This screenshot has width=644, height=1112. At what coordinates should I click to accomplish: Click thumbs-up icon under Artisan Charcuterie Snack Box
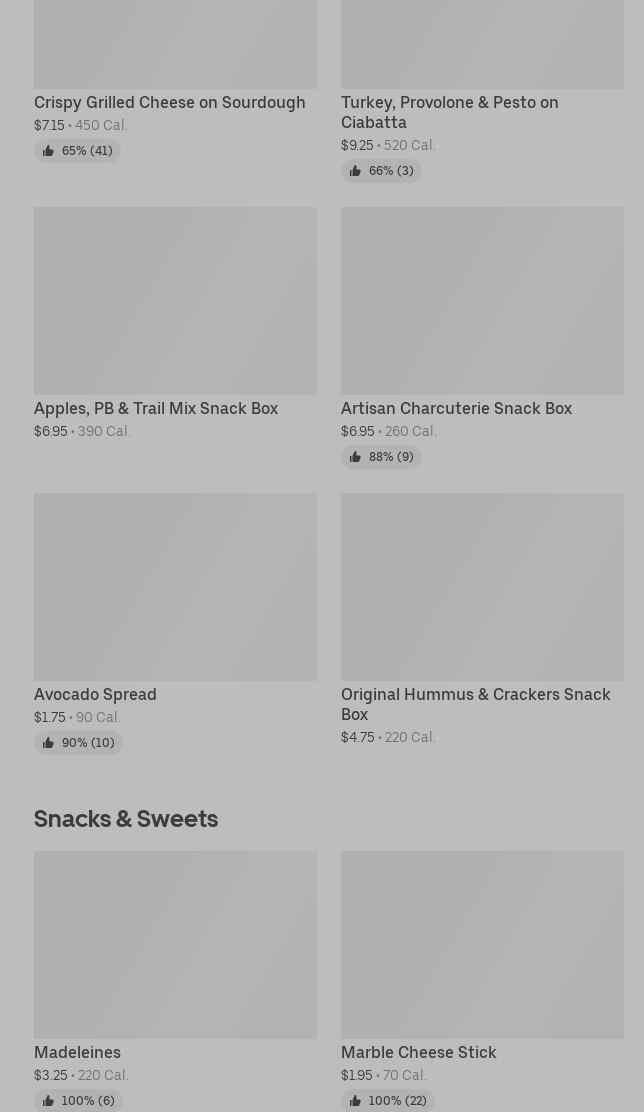click(x=355, y=457)
